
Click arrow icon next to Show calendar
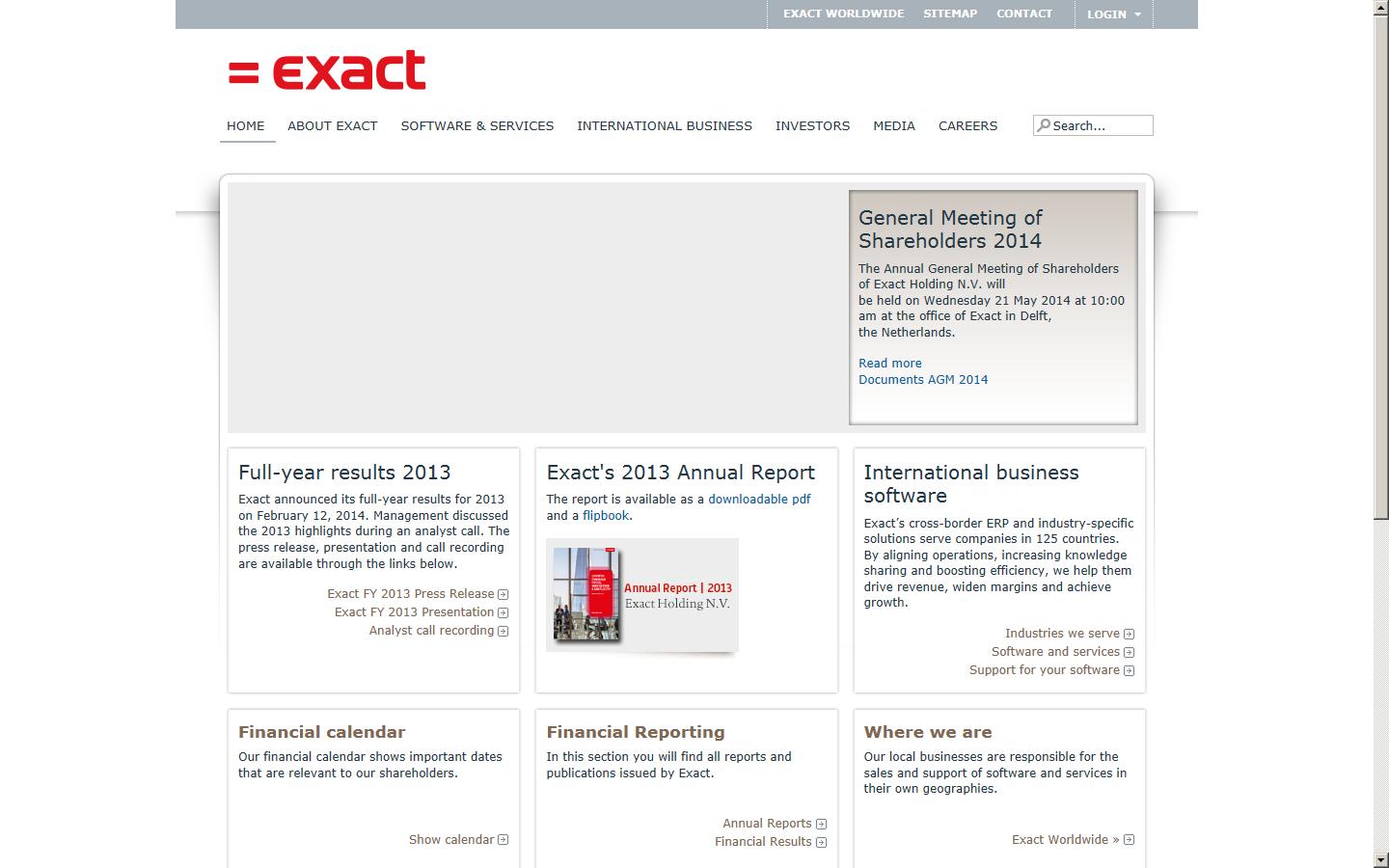tap(503, 840)
